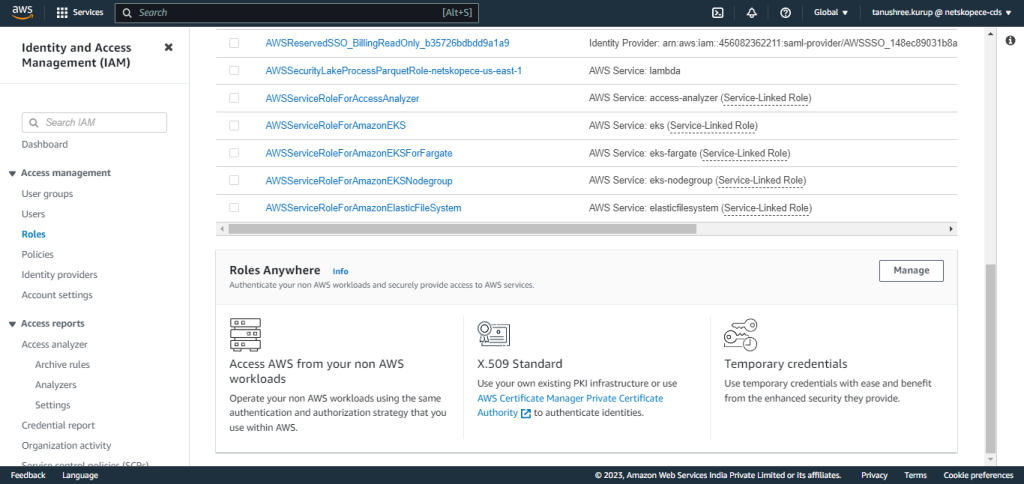Viewport: 1024px width, 484px height.
Task: Open Users in the sidebar
Action: (x=33, y=214)
